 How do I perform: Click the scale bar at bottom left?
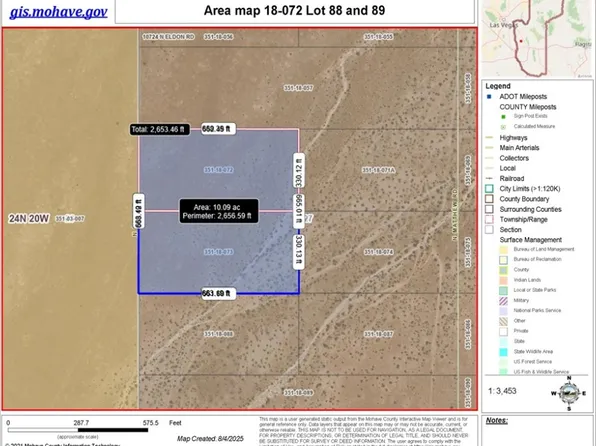[x=78, y=430]
